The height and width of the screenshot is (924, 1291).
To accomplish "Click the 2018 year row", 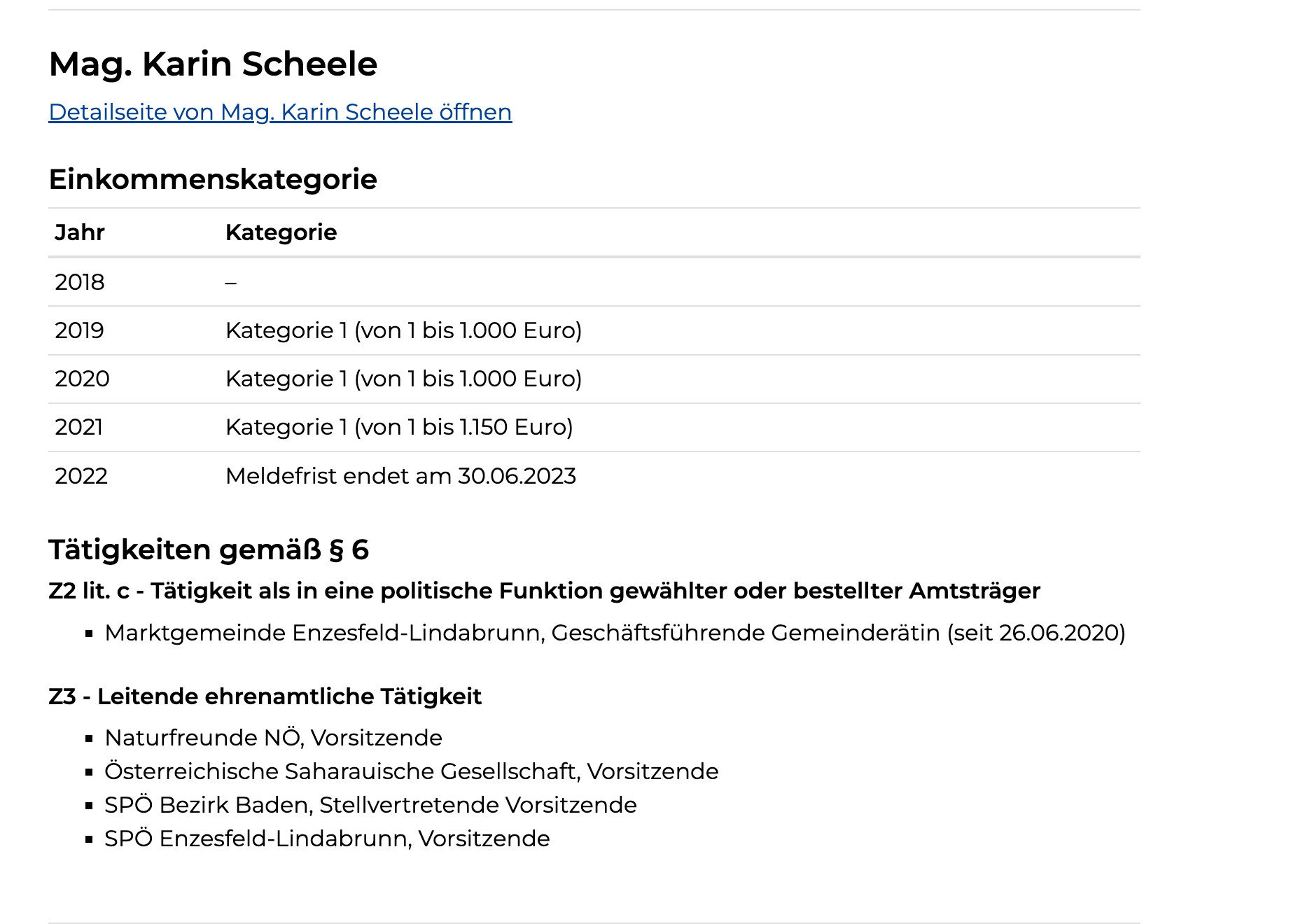I will (594, 282).
